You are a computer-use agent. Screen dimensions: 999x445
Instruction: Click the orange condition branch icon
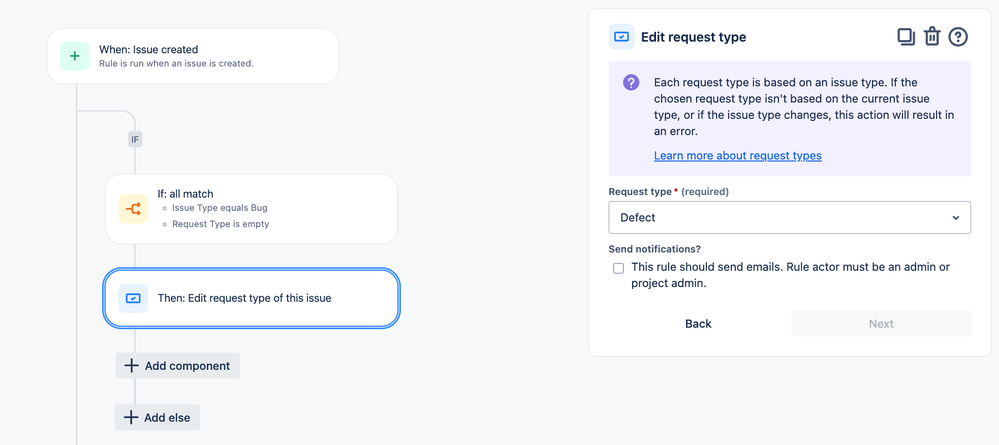tap(133, 209)
